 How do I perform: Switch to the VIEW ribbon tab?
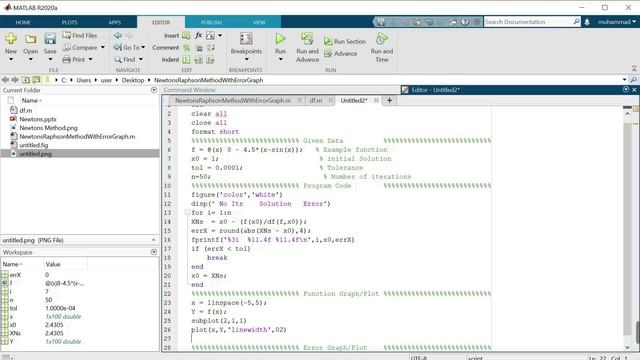[x=259, y=22]
